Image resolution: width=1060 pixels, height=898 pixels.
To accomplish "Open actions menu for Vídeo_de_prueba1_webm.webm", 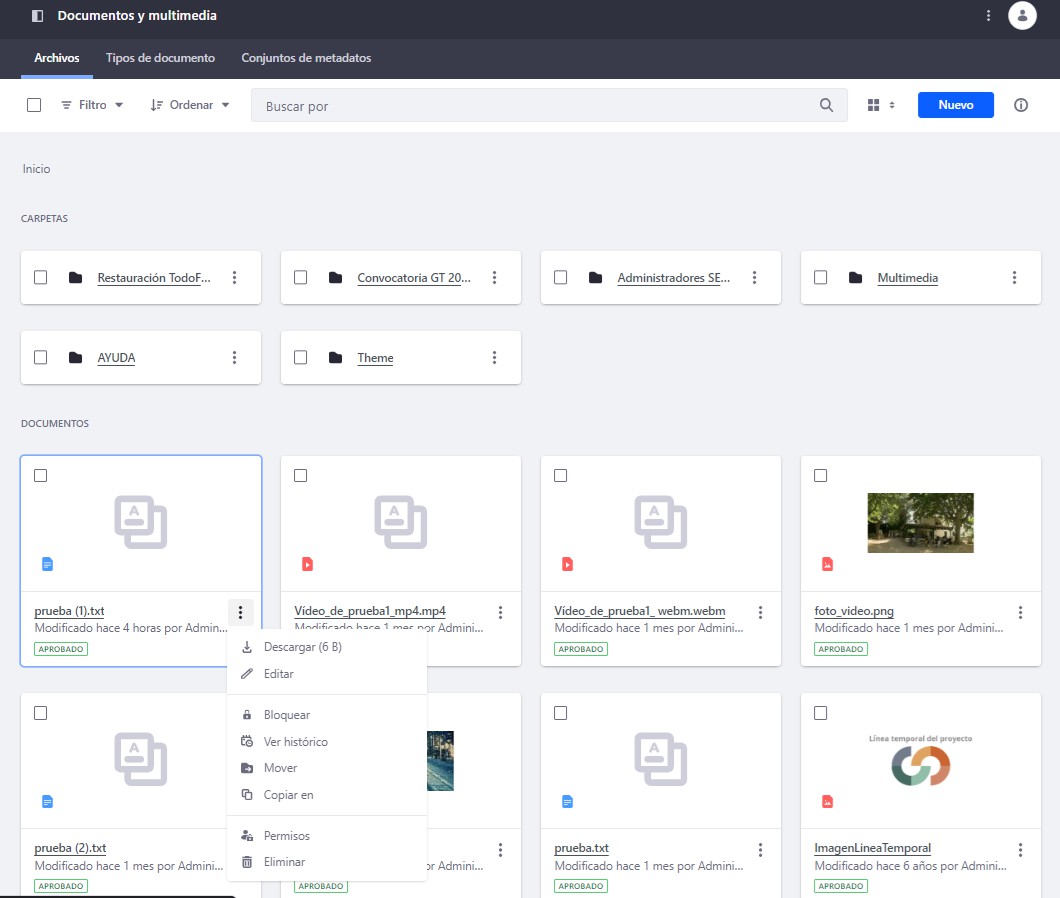I will pos(761,613).
